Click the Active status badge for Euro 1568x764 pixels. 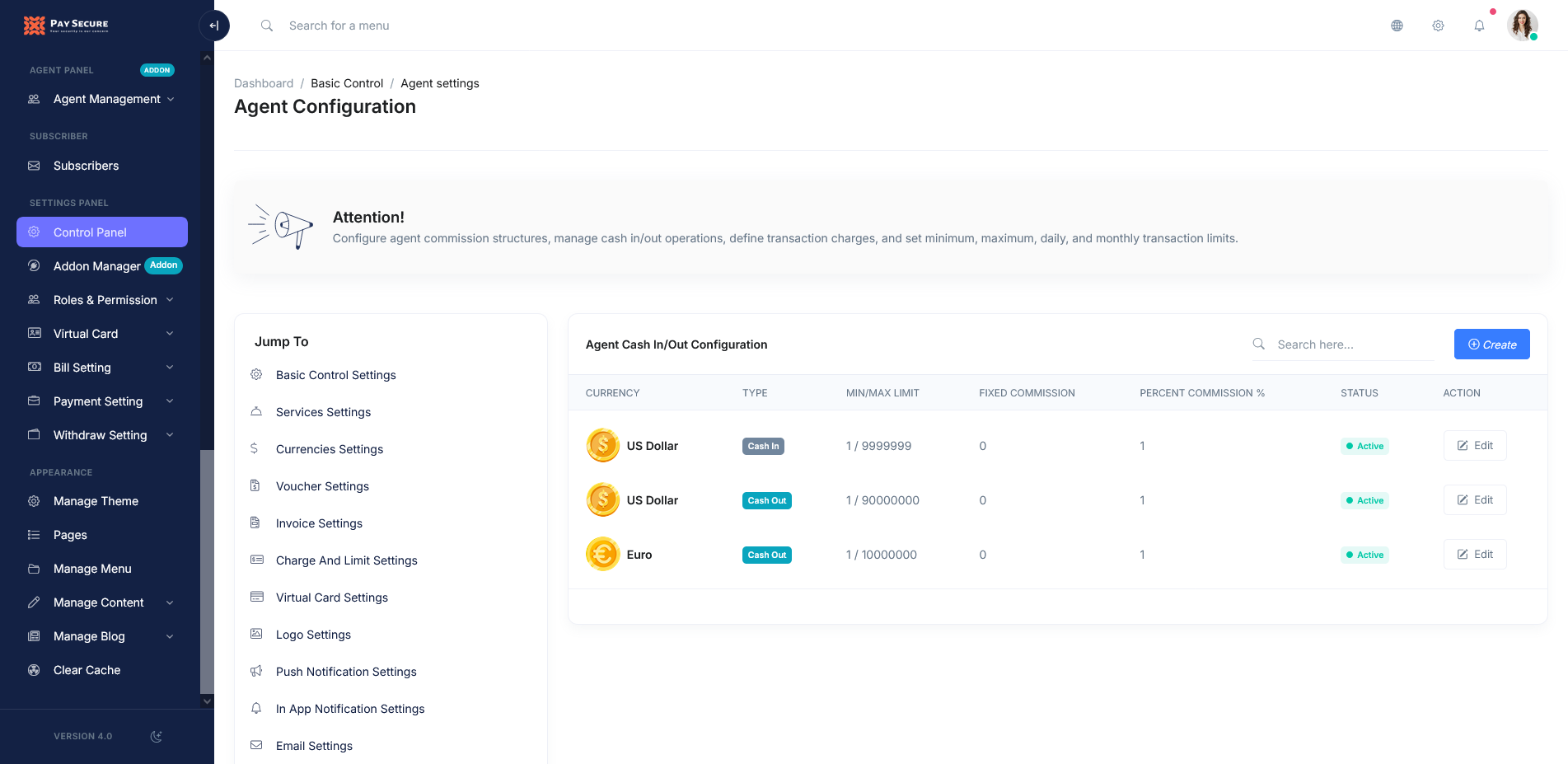click(x=1364, y=555)
